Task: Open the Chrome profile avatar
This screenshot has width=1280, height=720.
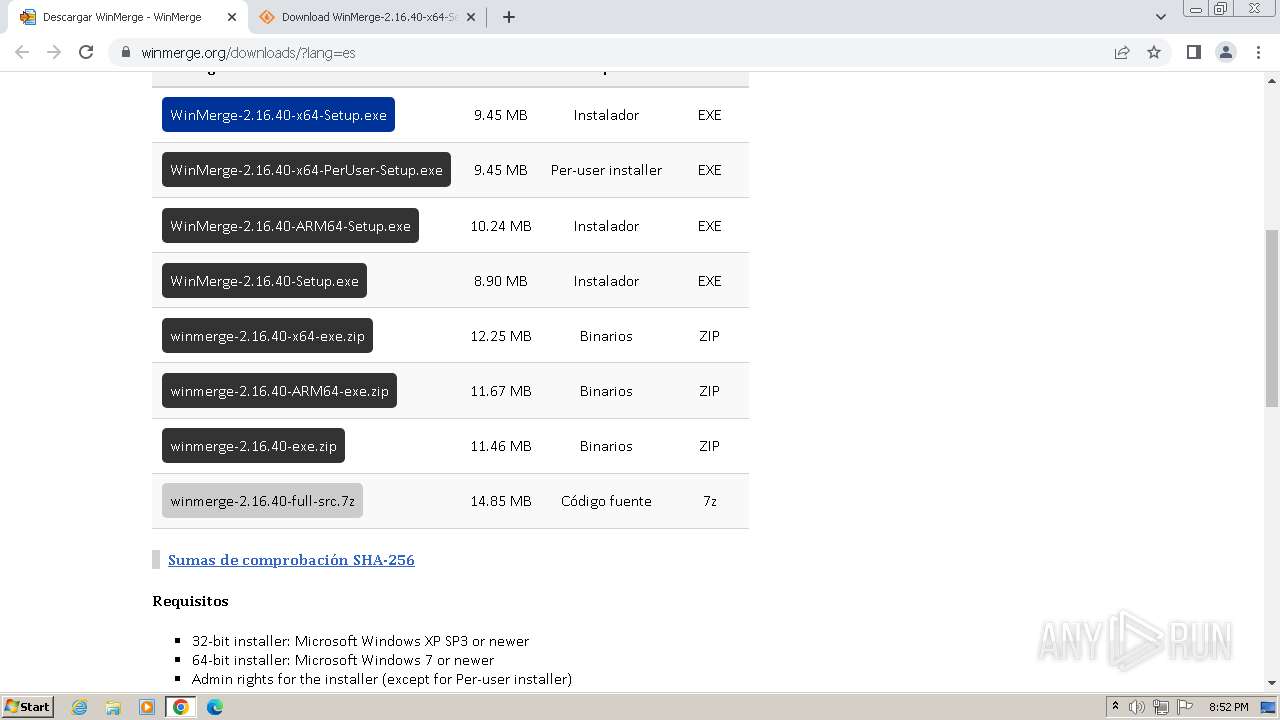Action: click(x=1226, y=52)
